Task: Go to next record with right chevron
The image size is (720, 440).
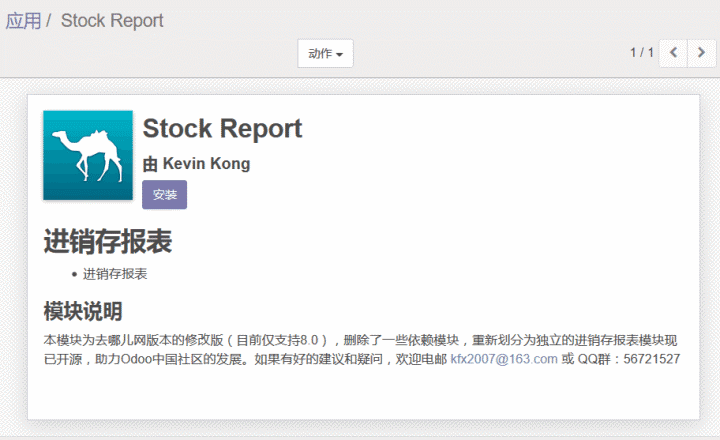Action: coord(701,53)
